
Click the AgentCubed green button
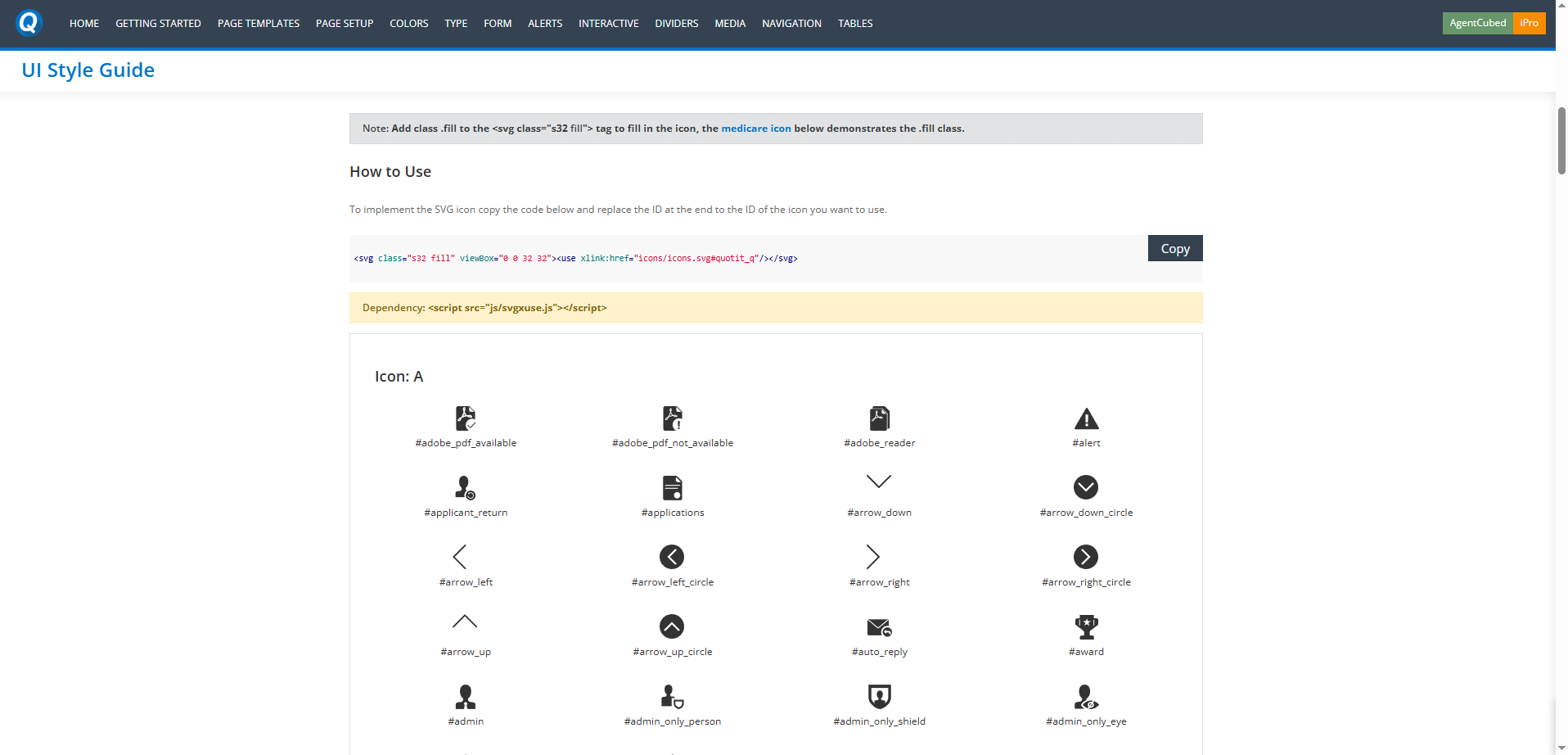[1477, 23]
